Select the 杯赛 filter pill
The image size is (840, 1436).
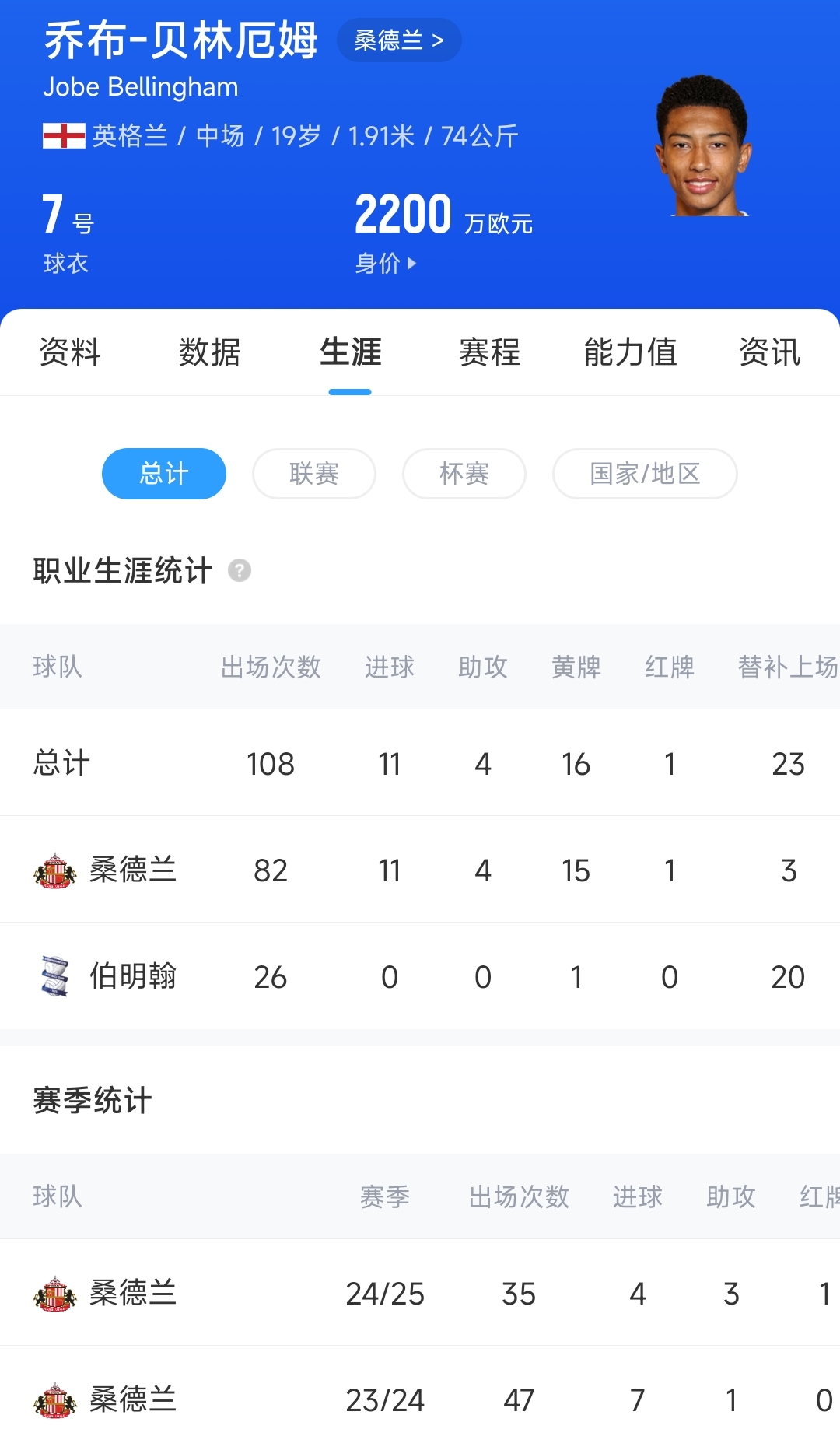[464, 474]
